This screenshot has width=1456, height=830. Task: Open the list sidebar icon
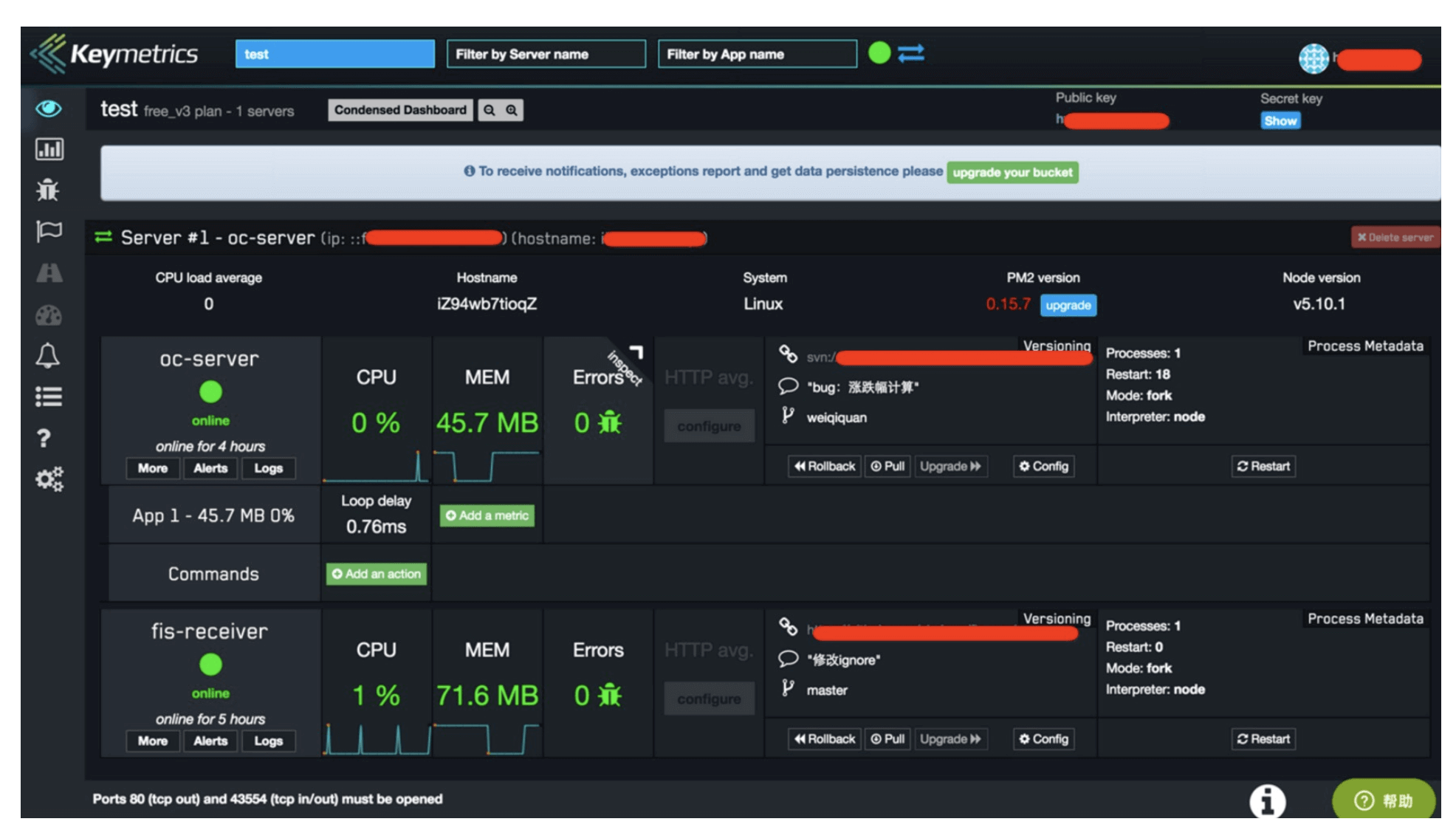[49, 397]
